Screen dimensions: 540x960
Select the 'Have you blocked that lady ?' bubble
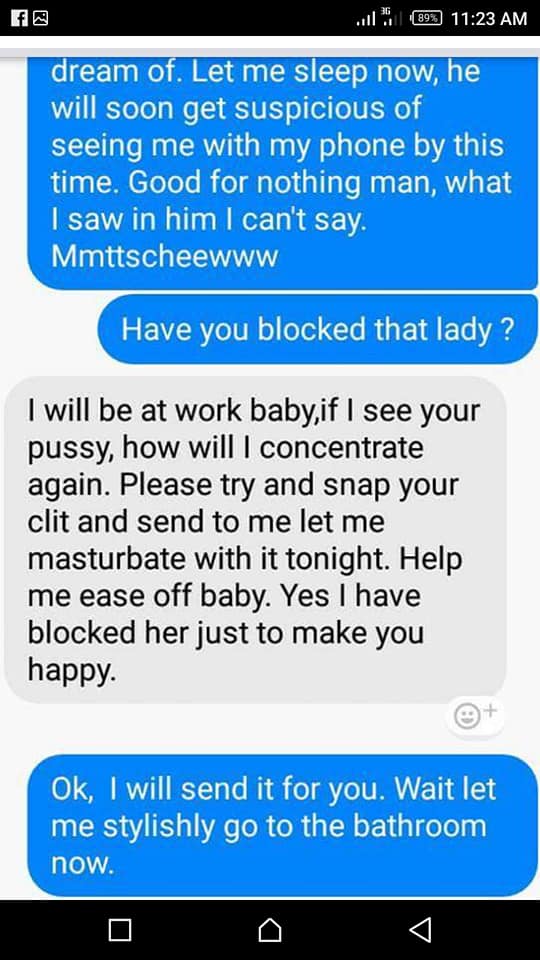317,329
